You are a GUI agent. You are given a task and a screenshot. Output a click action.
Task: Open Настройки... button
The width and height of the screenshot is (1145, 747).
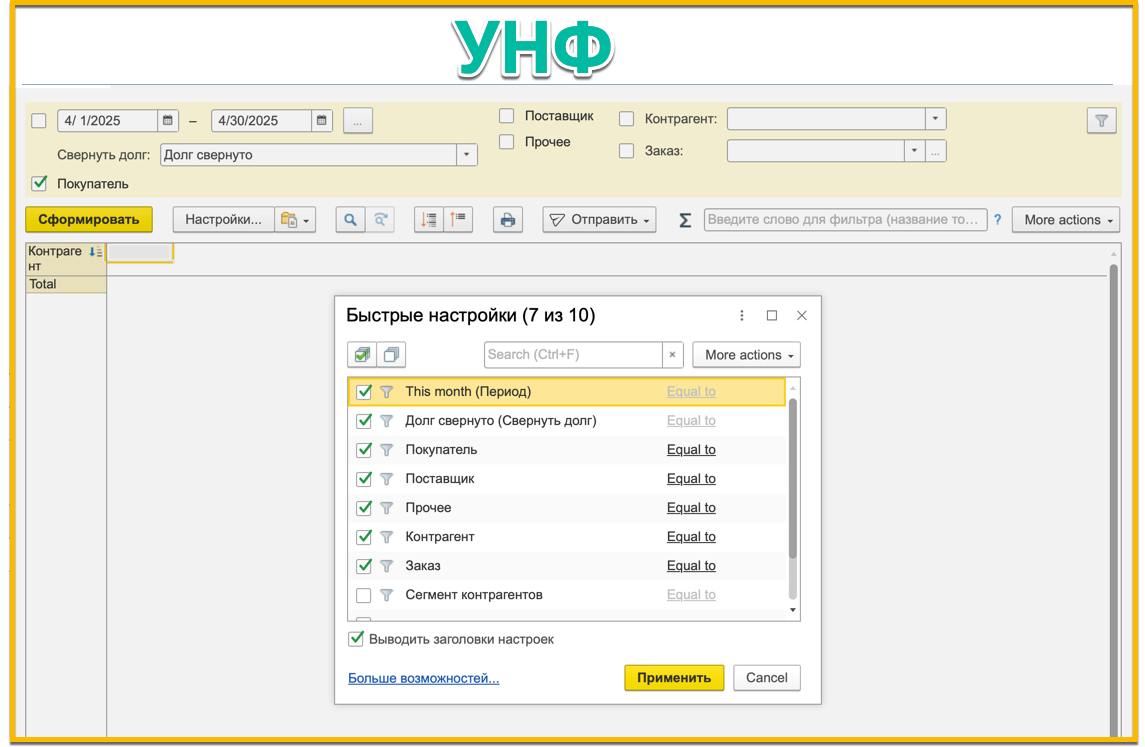pyautogui.click(x=223, y=220)
